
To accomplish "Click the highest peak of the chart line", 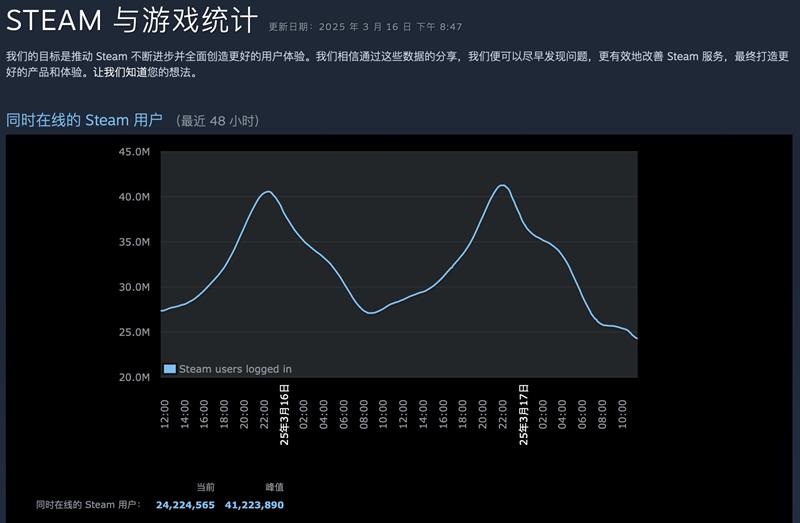I will tap(502, 185).
